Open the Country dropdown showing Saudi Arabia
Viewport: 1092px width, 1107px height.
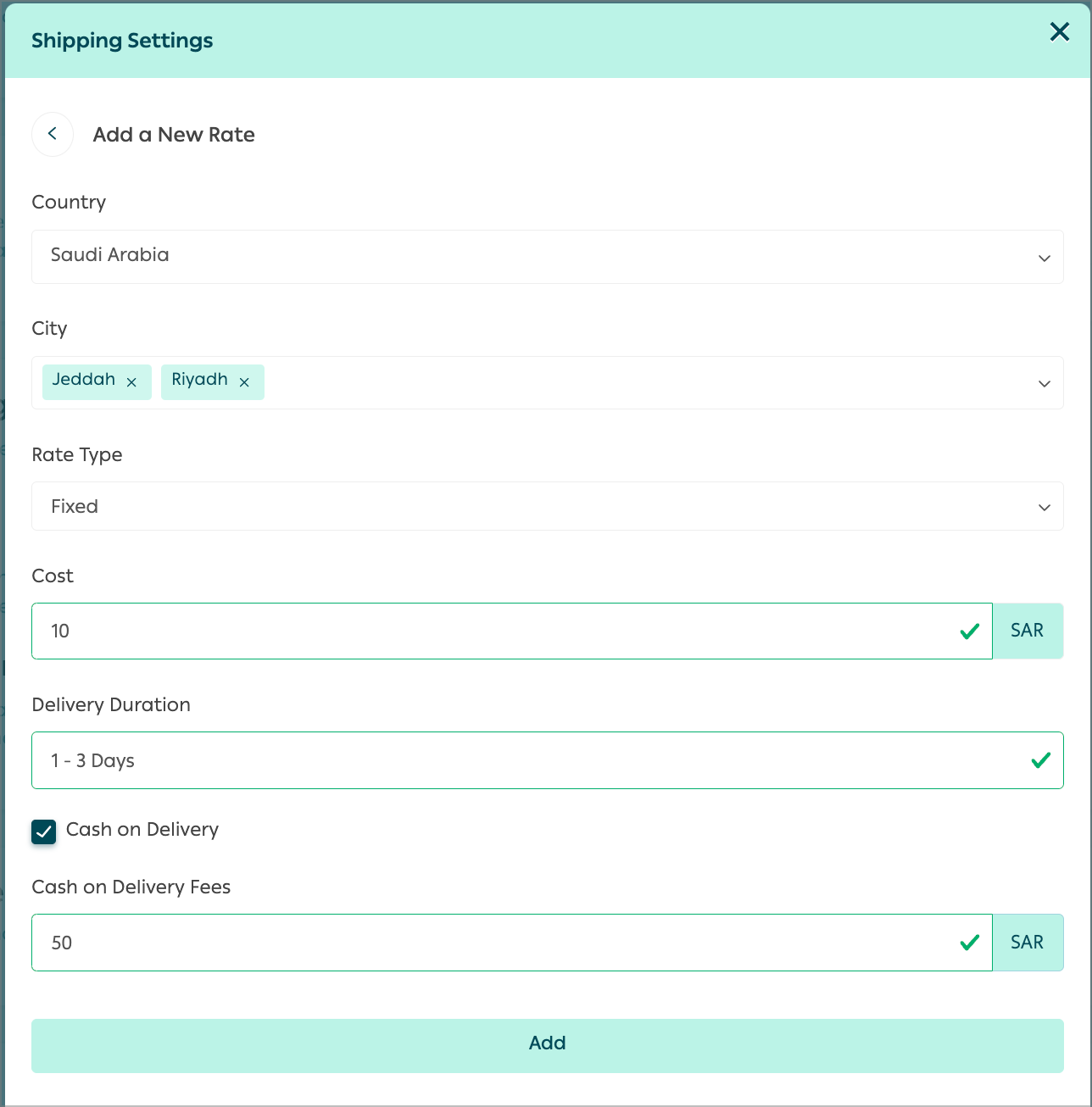point(548,257)
